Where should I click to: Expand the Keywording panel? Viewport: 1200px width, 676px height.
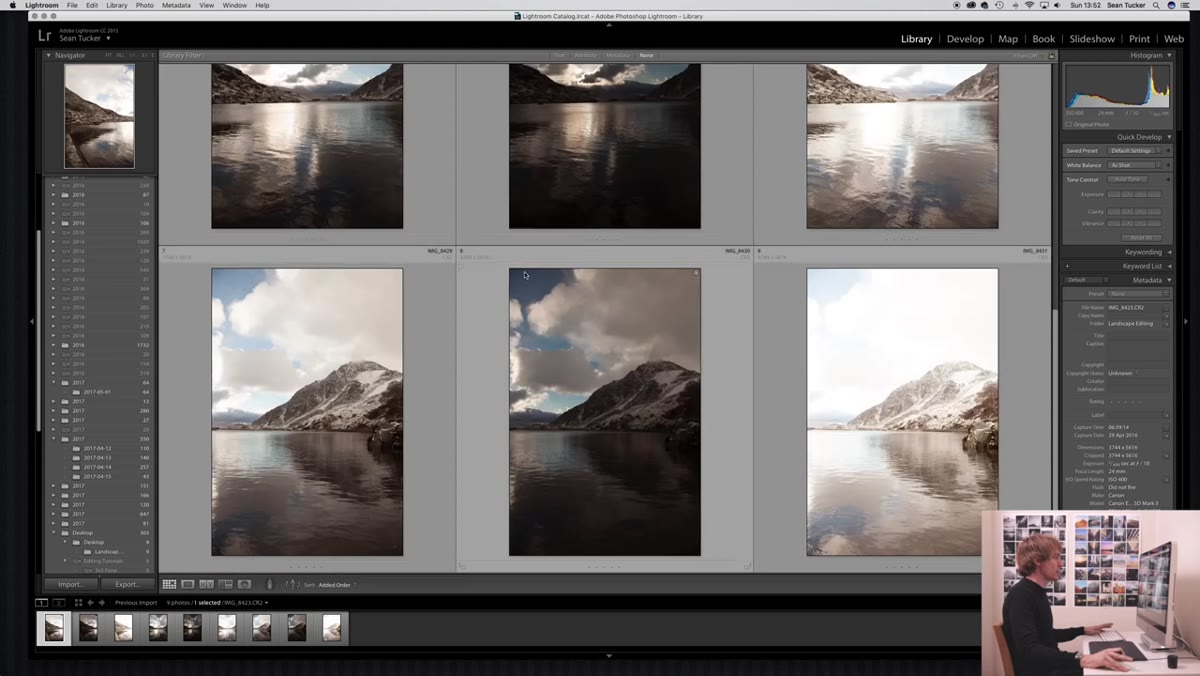pyautogui.click(x=1169, y=252)
